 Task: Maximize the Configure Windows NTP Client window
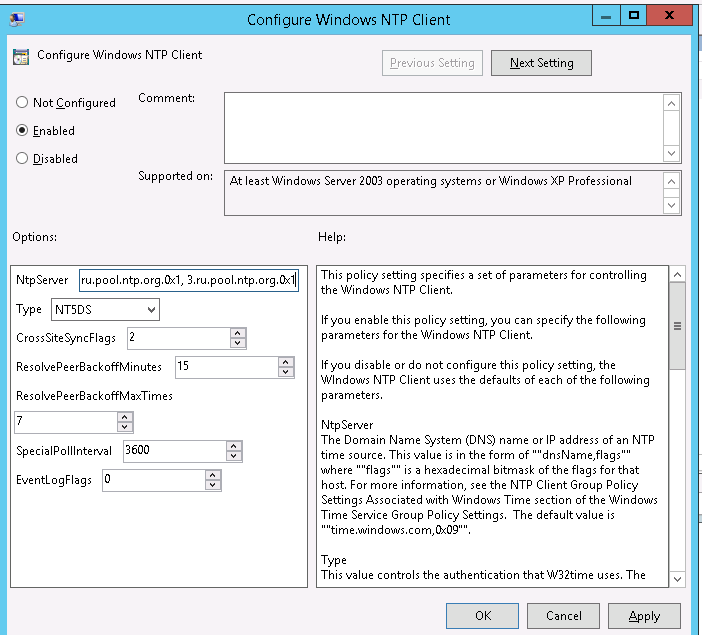634,16
